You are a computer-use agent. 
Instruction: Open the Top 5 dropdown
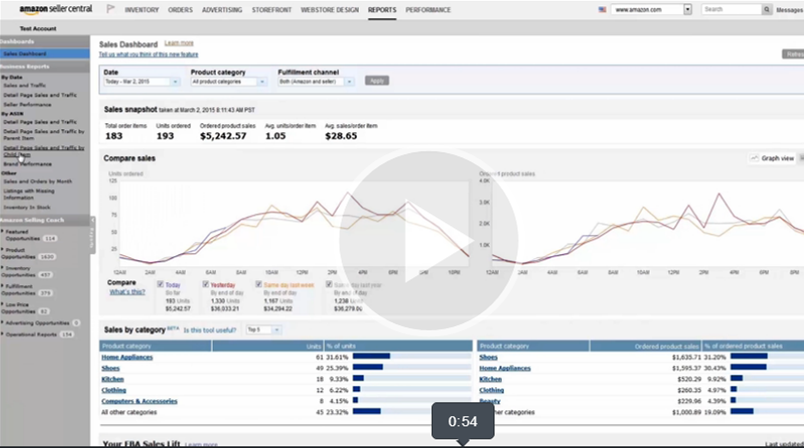click(263, 330)
